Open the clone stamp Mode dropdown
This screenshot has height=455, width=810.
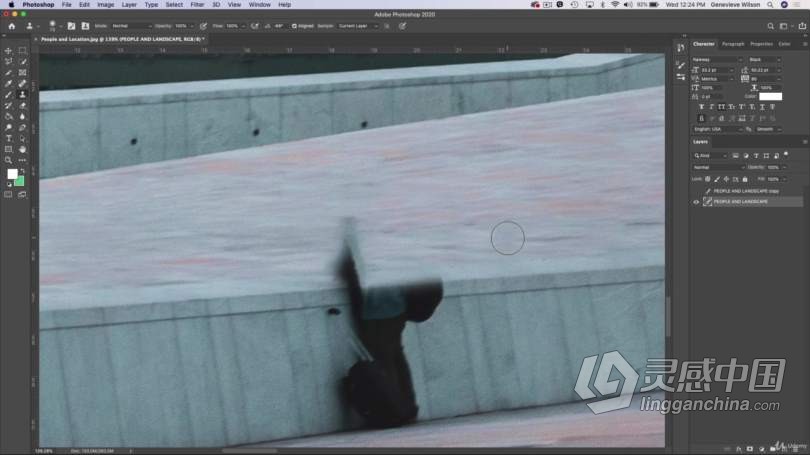(x=132, y=26)
